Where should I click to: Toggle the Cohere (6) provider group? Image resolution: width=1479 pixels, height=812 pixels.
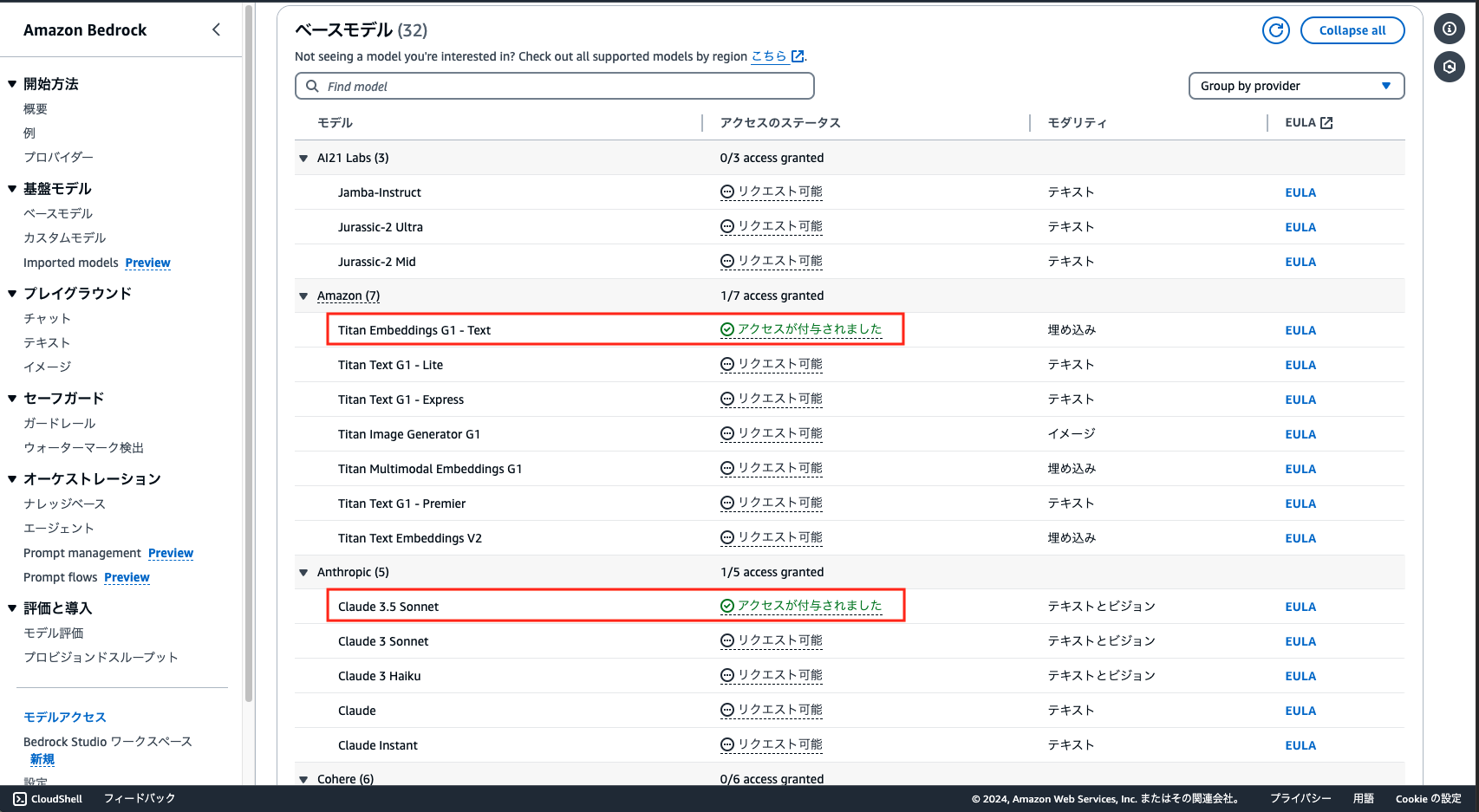coord(303,780)
